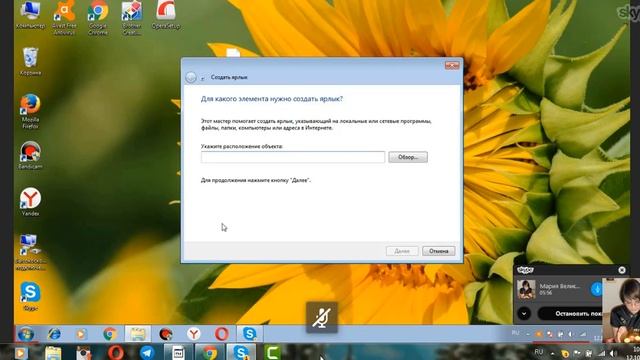Open the Компьютер desktop icon
The width and height of the screenshot is (640, 360).
[30, 15]
